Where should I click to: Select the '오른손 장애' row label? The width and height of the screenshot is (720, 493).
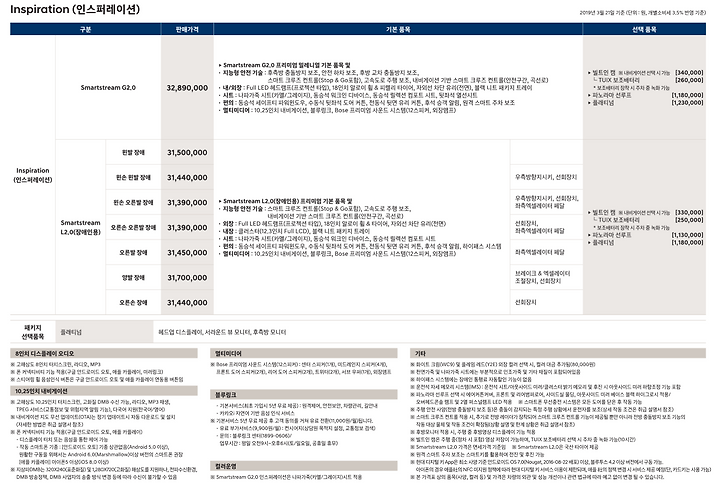click(133, 303)
